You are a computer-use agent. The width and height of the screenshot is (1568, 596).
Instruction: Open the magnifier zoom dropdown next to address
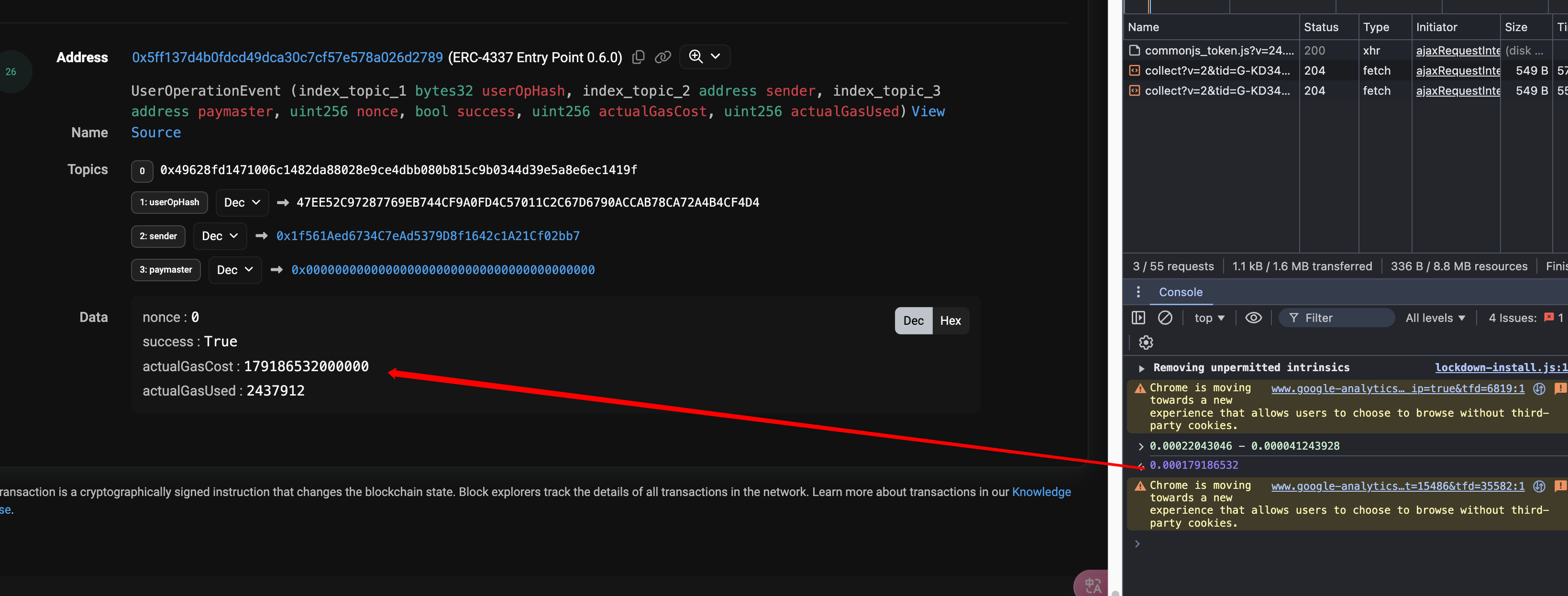pos(704,56)
